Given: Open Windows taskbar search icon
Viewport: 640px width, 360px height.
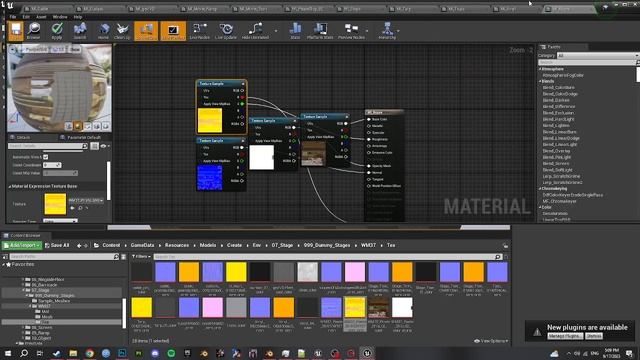Looking at the screenshot, I should coord(24,353).
